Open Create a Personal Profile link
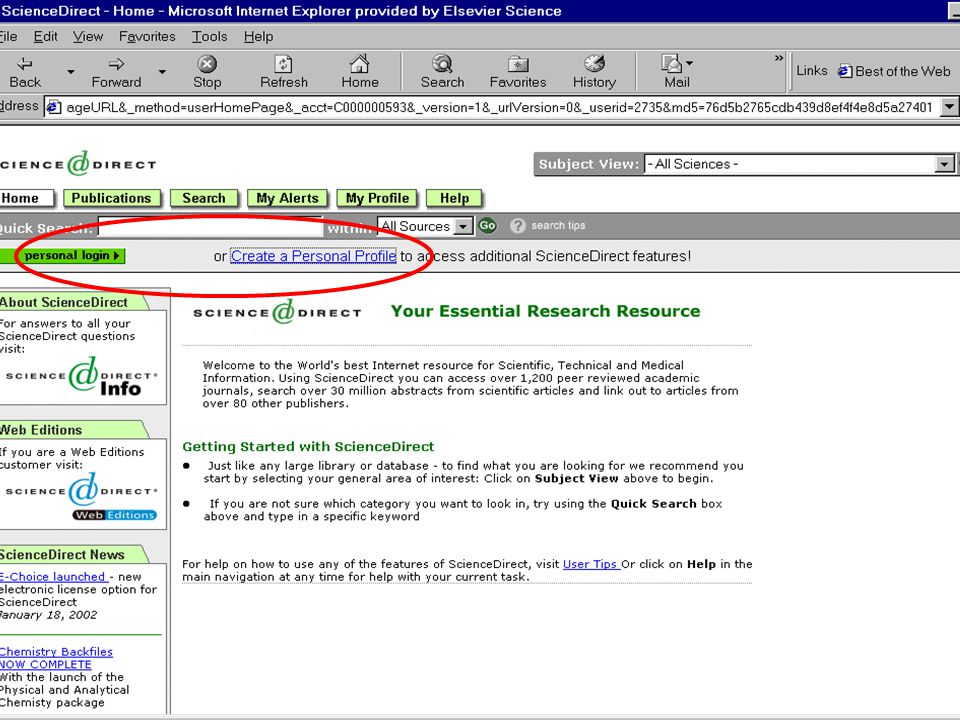Image resolution: width=960 pixels, height=720 pixels. coord(313,256)
